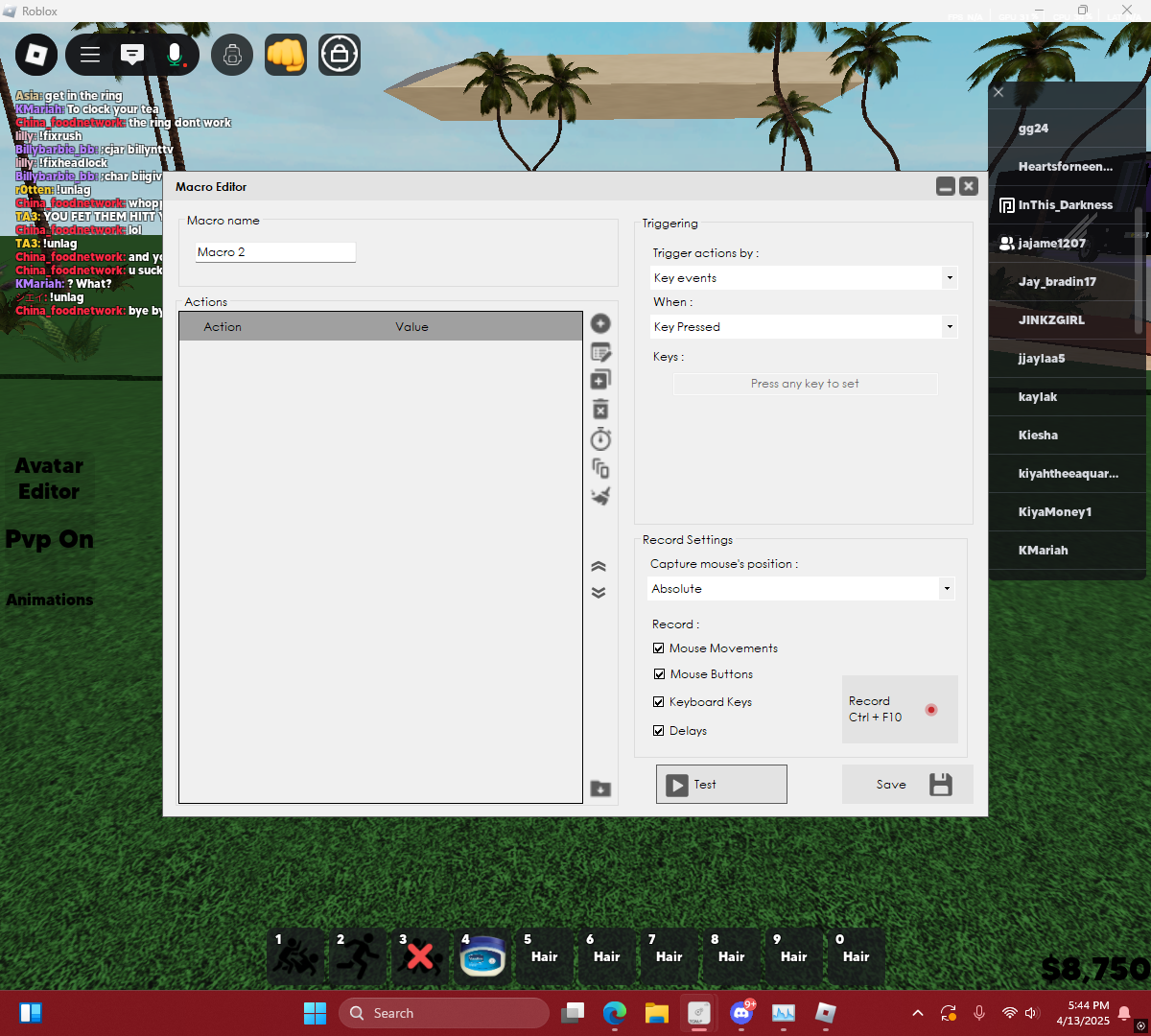Move the action down with double chevron down
The height and width of the screenshot is (1036, 1151).
[599, 593]
